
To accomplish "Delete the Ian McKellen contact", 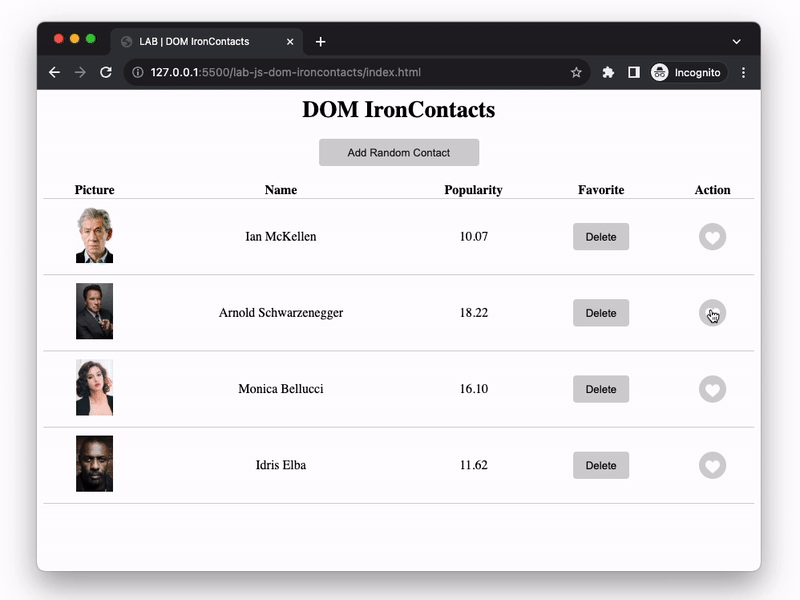I will pyautogui.click(x=601, y=237).
